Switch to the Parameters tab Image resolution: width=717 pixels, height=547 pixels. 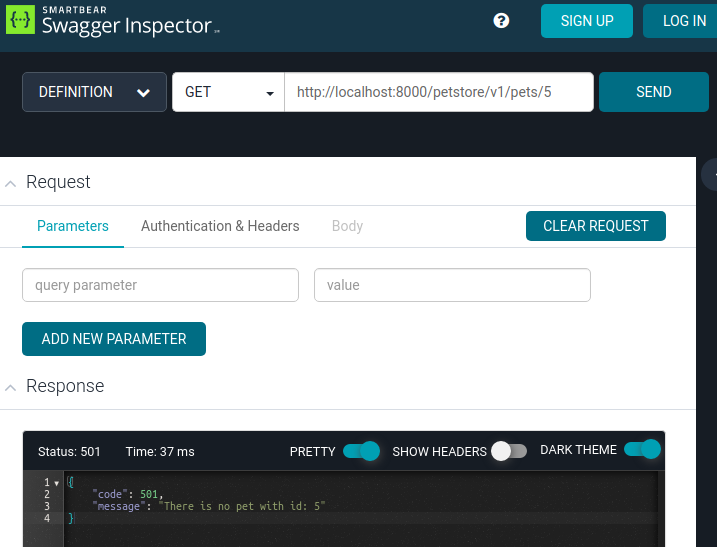click(x=73, y=226)
